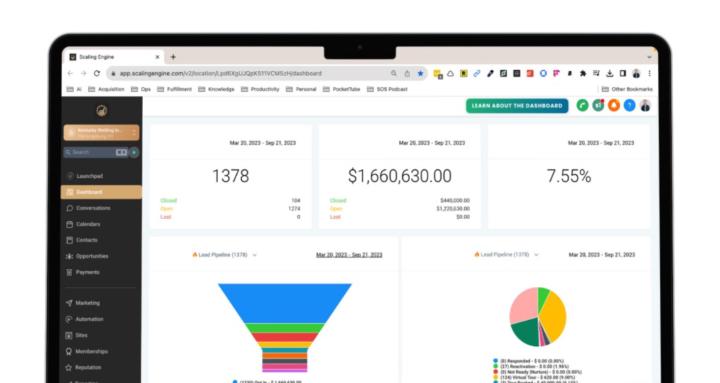Open the user profile avatar in header
This screenshot has width=720, height=383.
point(645,106)
